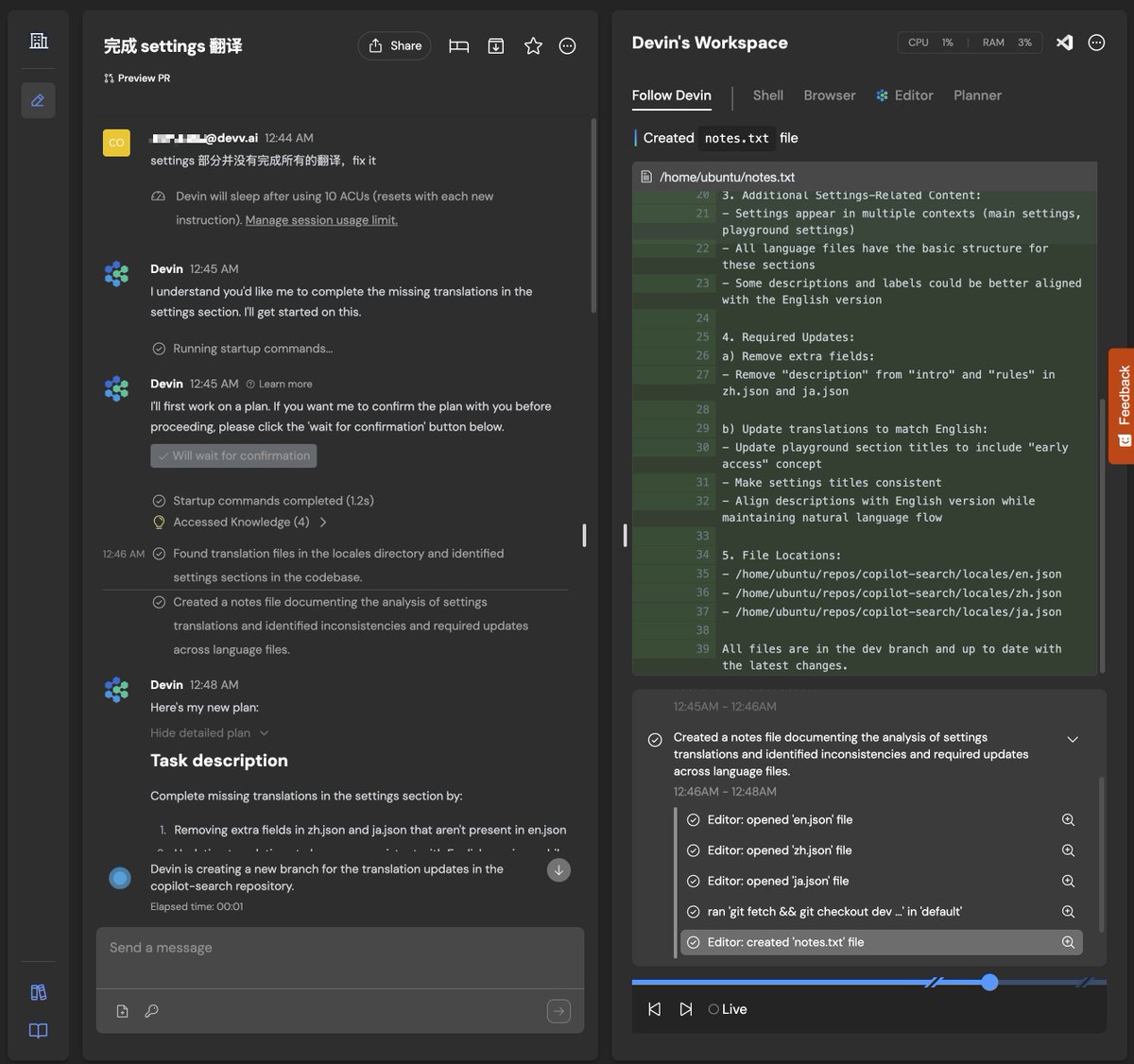Toggle the Live radio button
This screenshot has height=1064, width=1134.
(x=713, y=1009)
